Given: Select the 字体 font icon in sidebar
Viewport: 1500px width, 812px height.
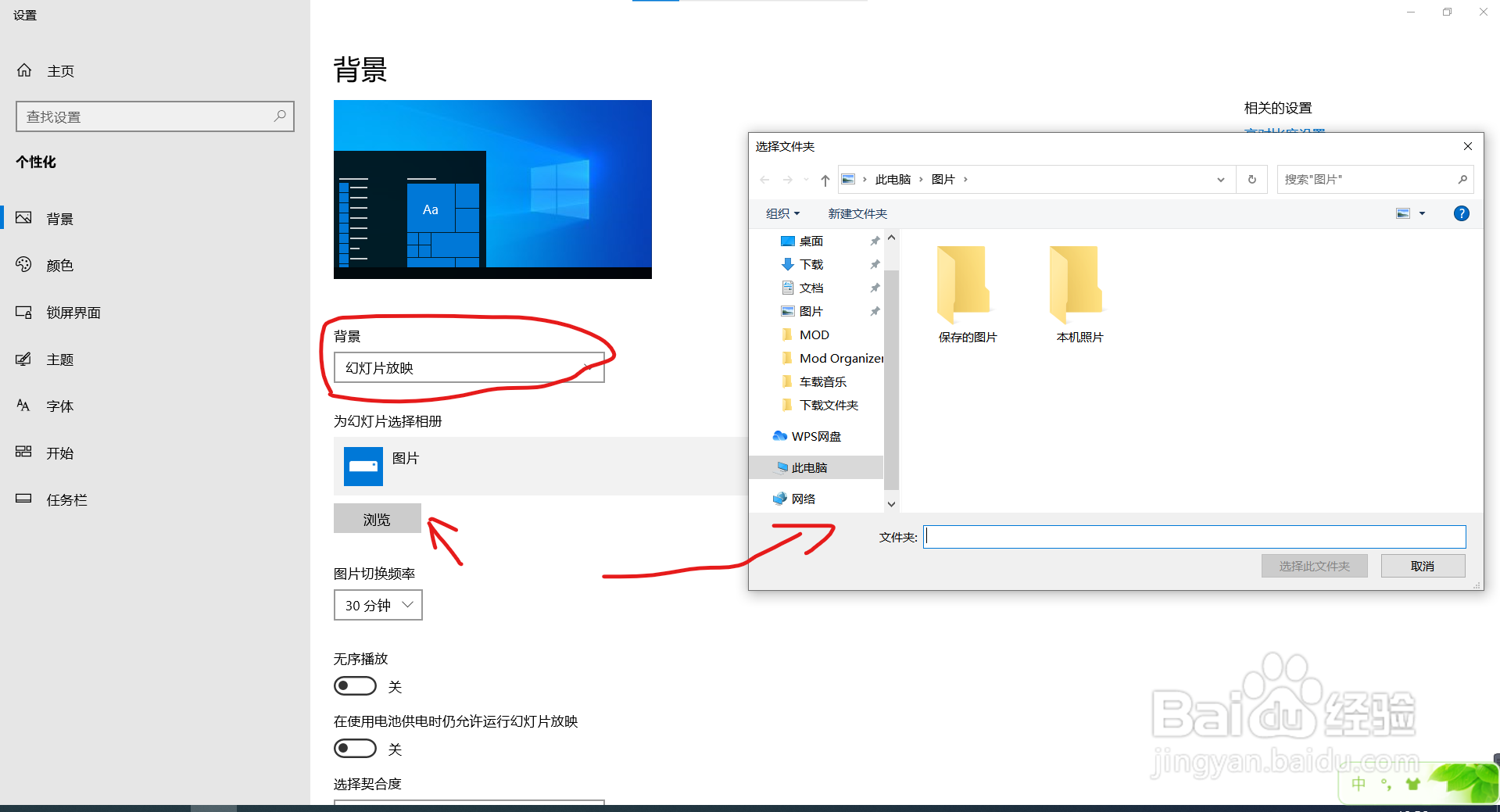Looking at the screenshot, I should click(24, 406).
